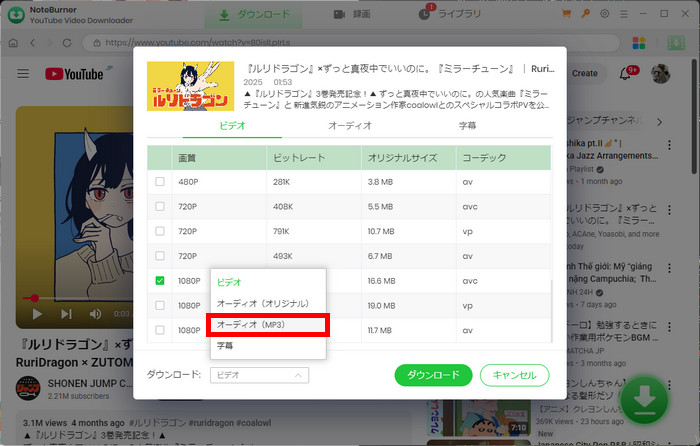This screenshot has width=700, height=446.
Task: Choose ビデオ in the dropdown list
Action: point(268,282)
